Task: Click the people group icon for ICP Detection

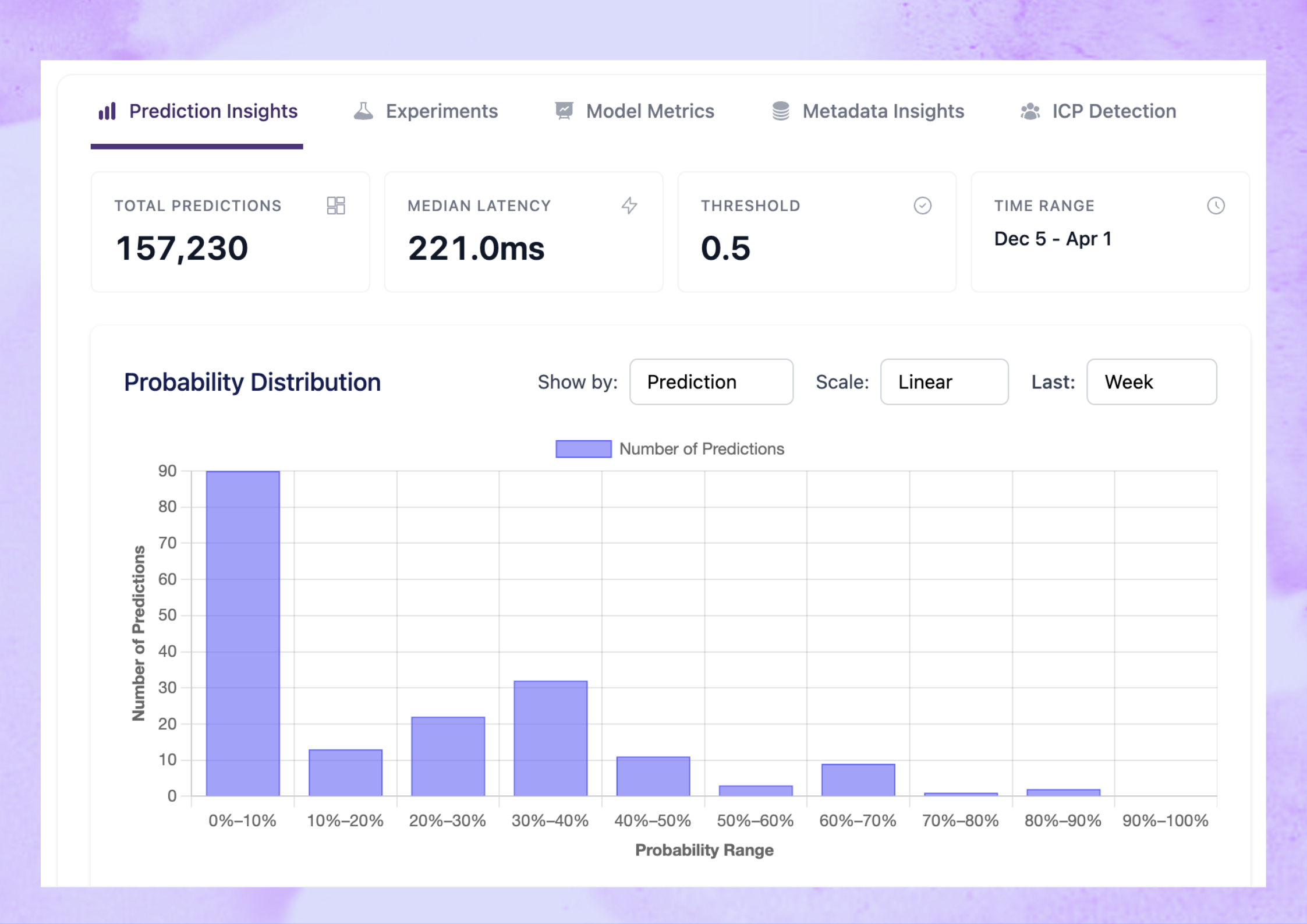Action: point(1030,111)
